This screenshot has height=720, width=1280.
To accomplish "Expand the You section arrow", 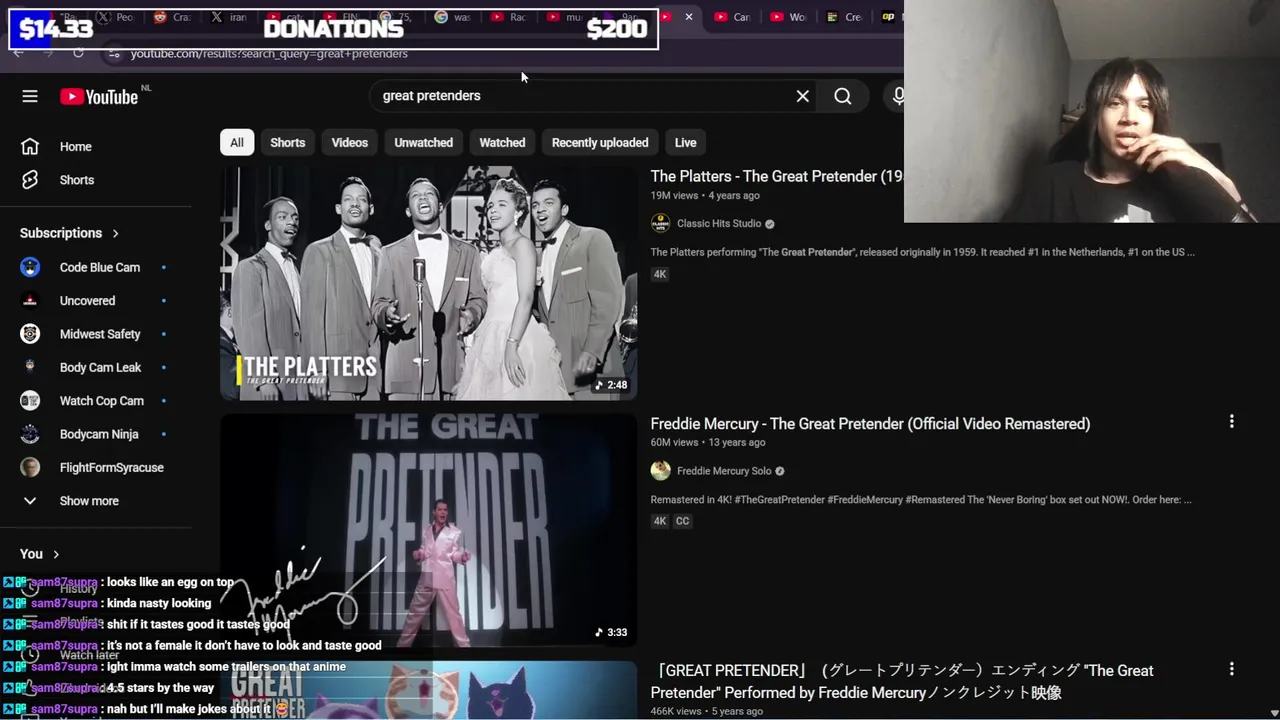I will pyautogui.click(x=56, y=554).
